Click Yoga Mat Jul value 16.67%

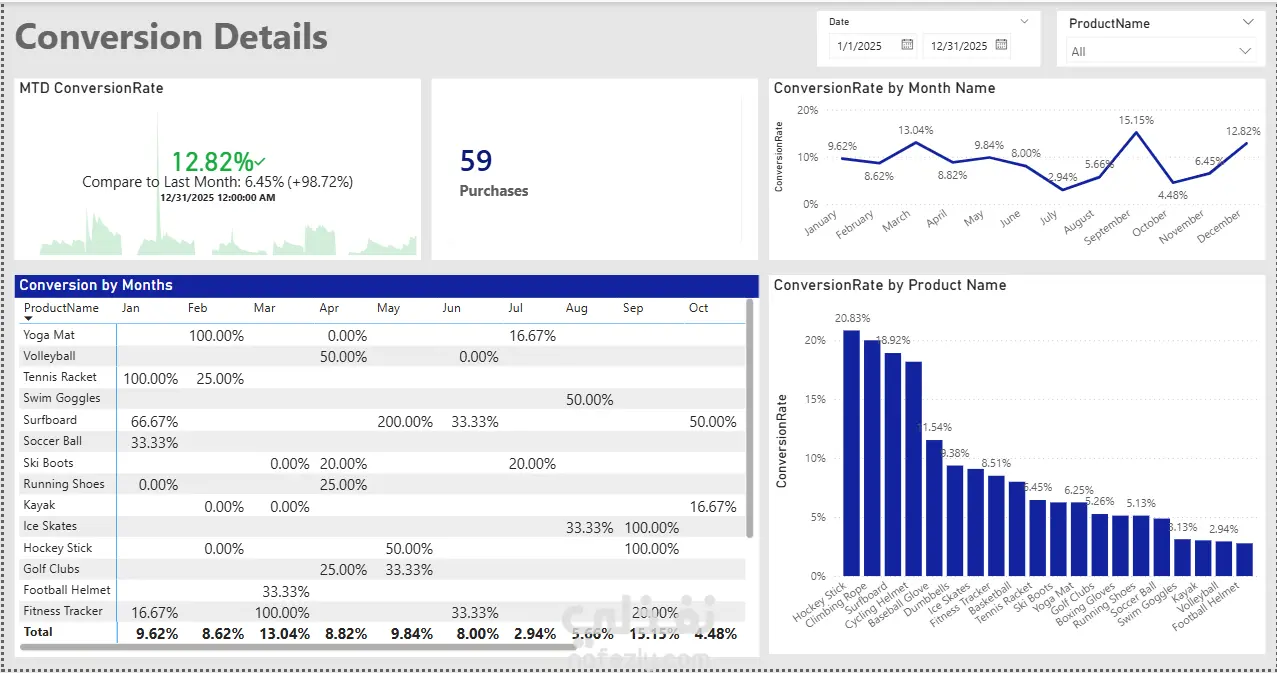tap(532, 336)
